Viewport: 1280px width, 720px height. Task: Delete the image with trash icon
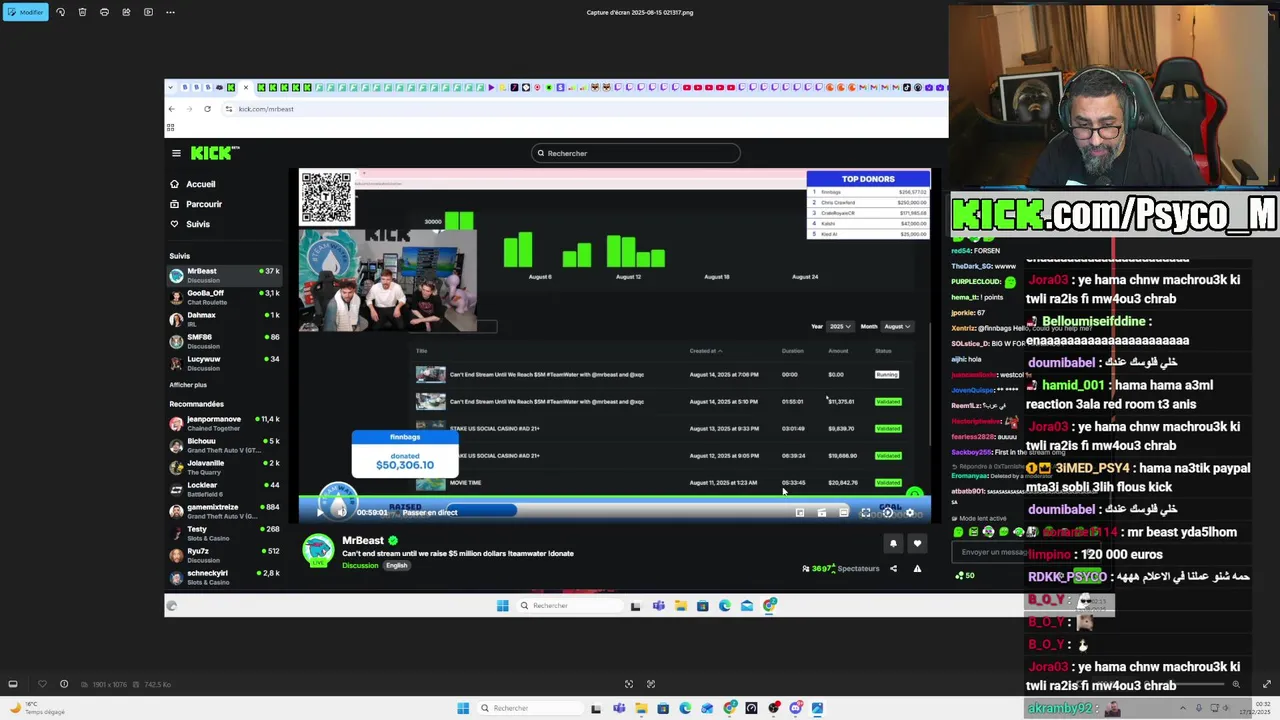82,12
